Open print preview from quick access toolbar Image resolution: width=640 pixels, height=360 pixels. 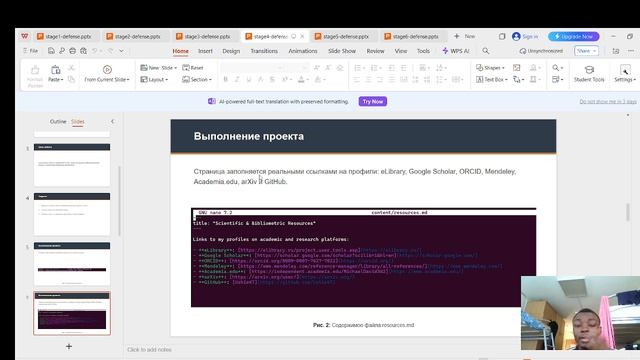pos(83,51)
